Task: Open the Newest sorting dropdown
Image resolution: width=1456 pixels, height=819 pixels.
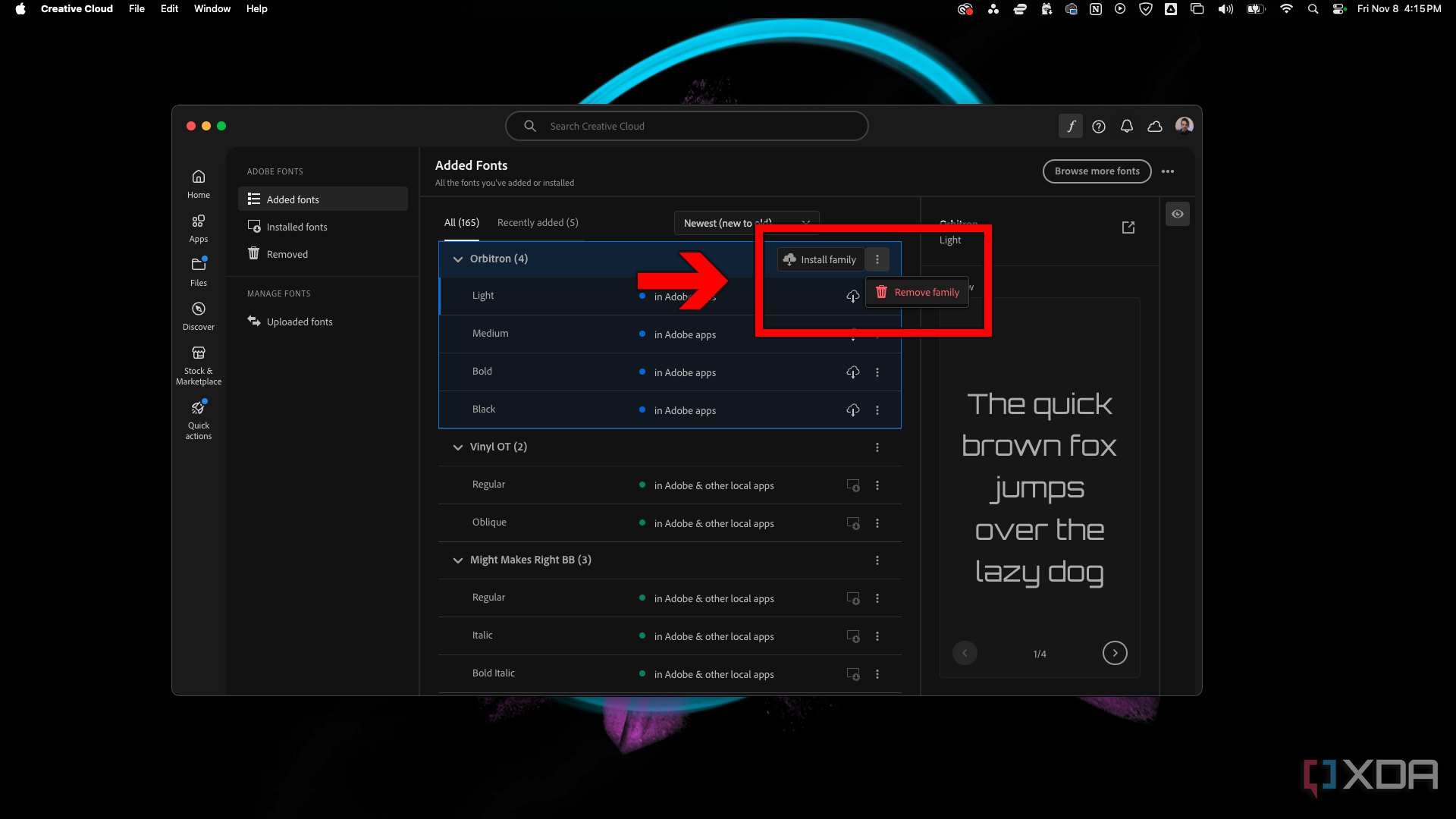Action: coord(746,222)
